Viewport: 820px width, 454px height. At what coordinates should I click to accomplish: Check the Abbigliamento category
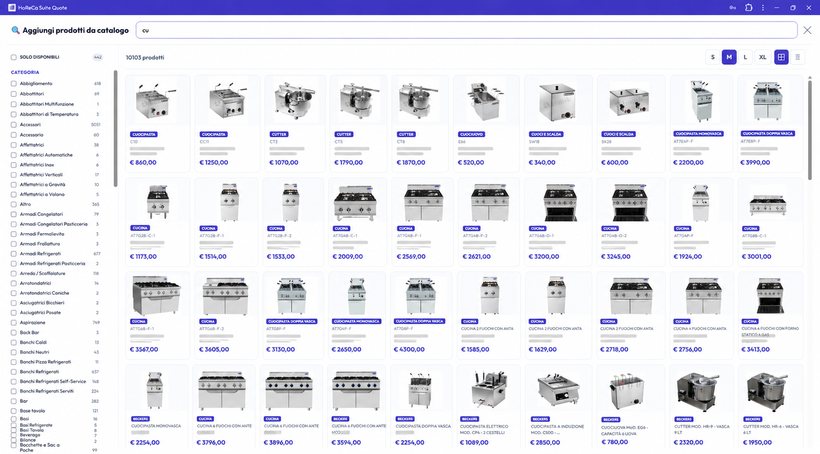coord(14,84)
